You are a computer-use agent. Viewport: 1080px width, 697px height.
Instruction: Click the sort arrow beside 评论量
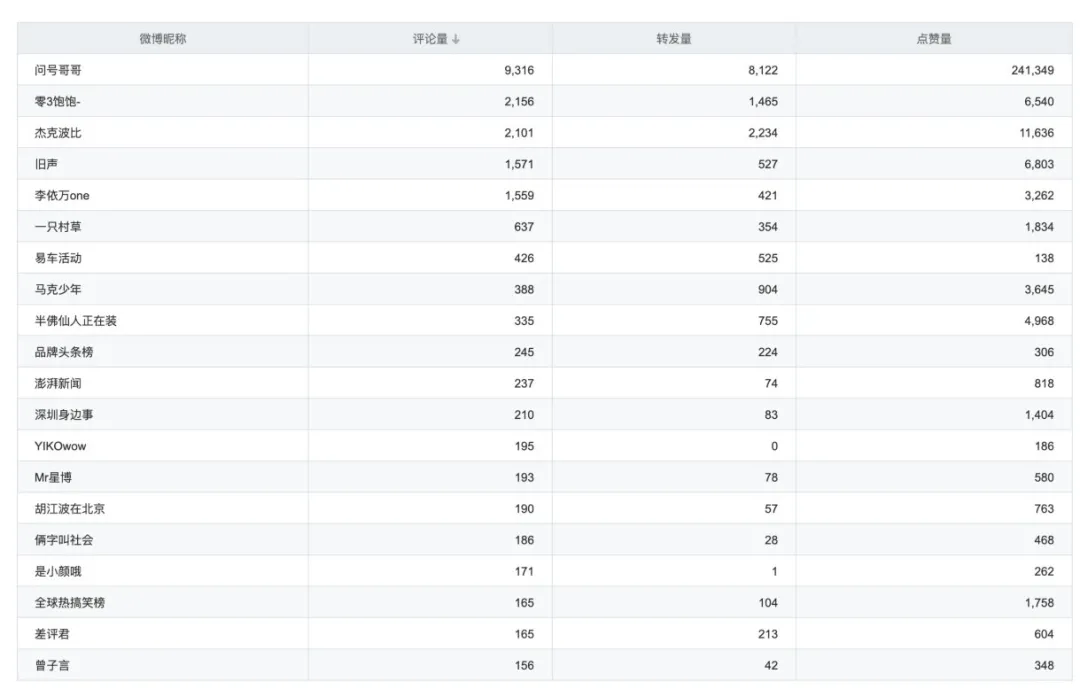456,39
